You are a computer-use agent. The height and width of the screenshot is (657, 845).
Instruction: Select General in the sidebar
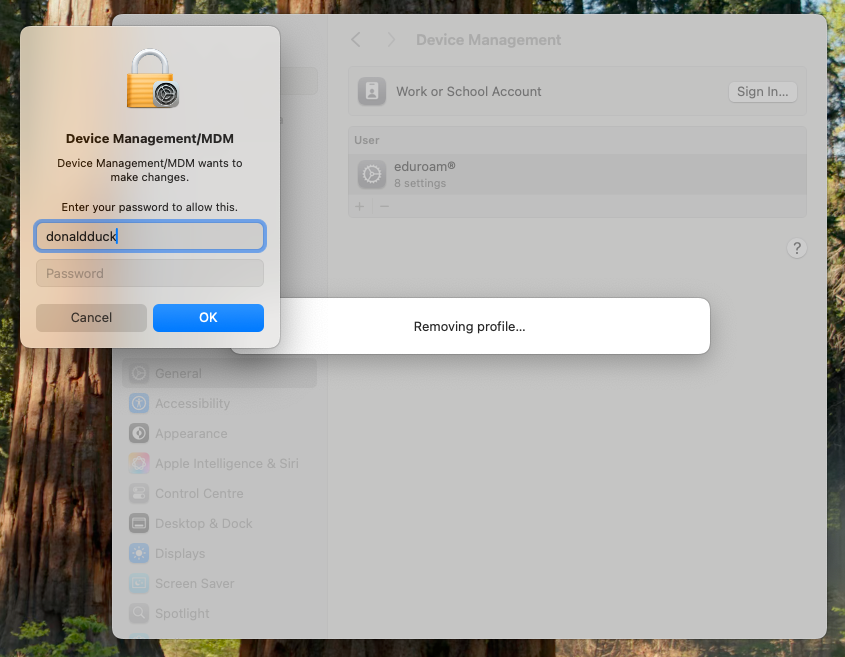click(x=178, y=374)
